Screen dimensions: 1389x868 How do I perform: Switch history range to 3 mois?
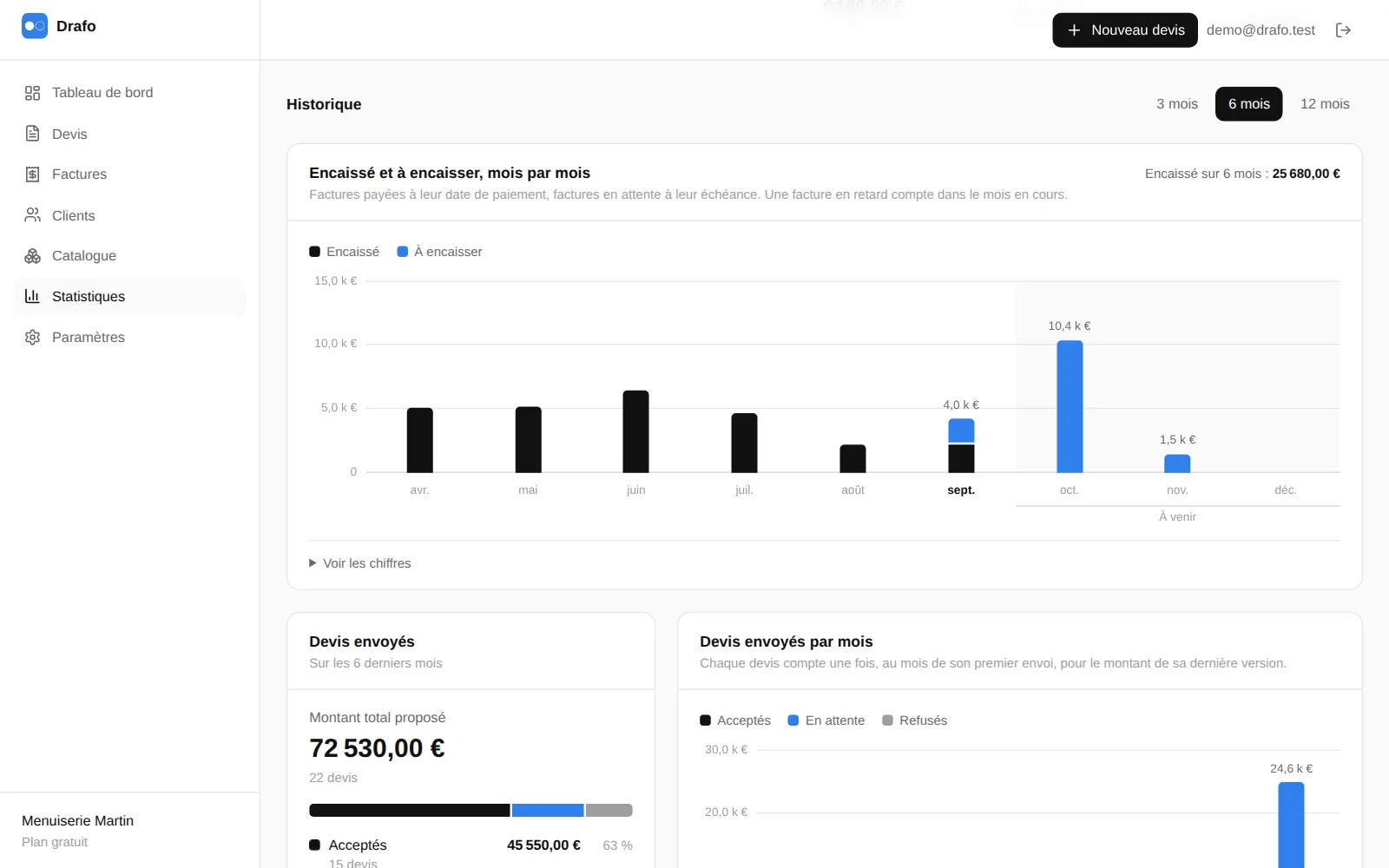(1177, 104)
